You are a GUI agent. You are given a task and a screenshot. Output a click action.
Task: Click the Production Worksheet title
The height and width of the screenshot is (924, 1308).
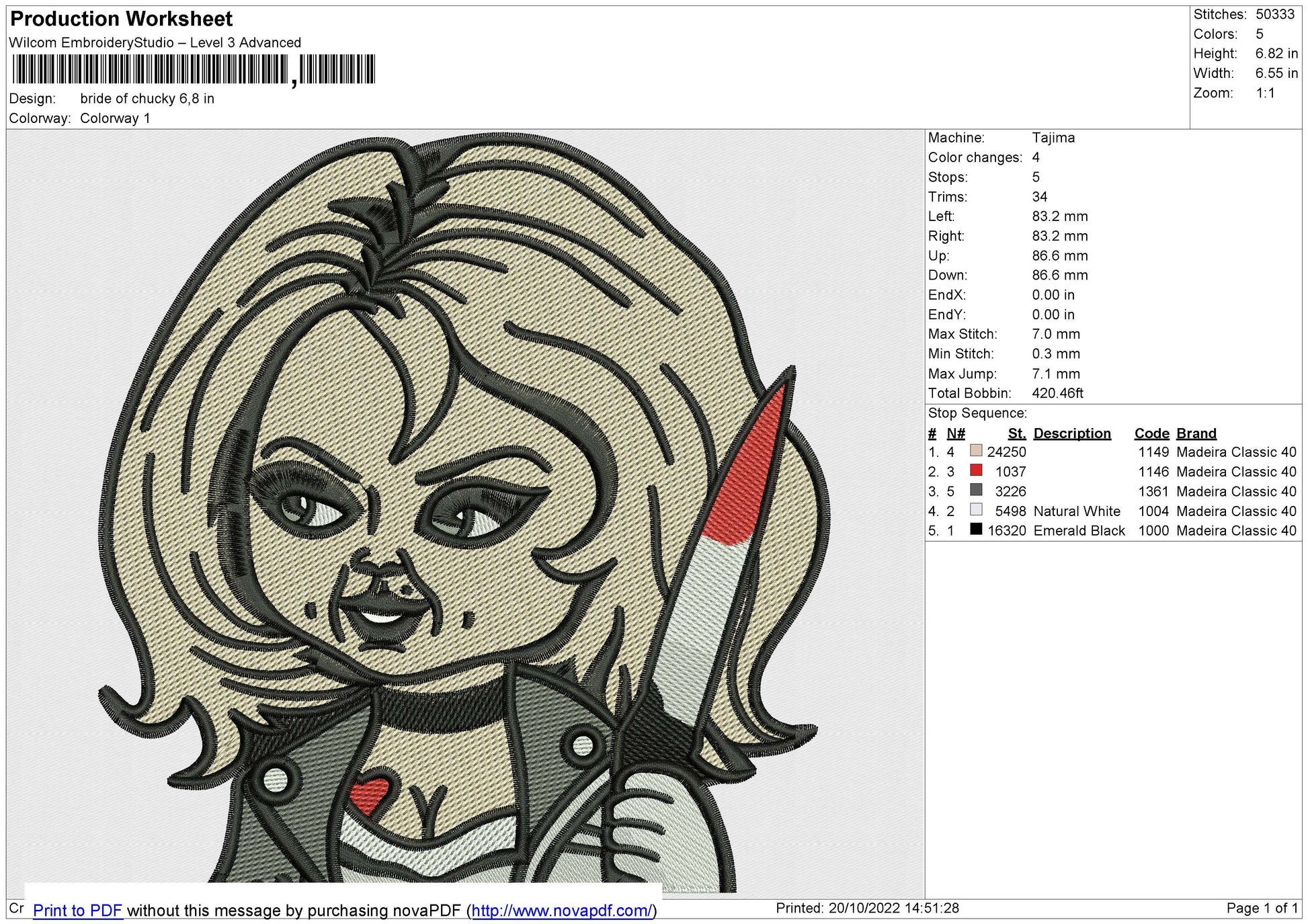[122, 19]
